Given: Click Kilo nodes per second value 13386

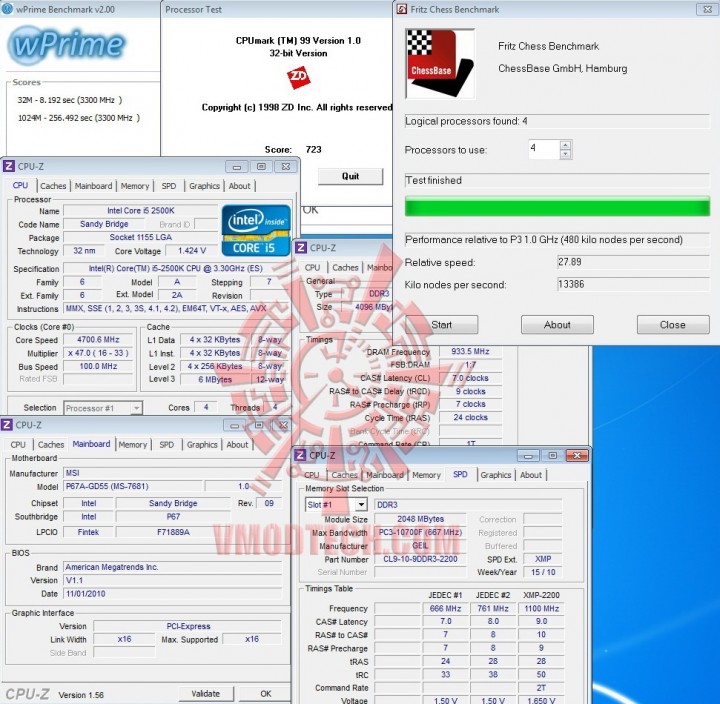Looking at the screenshot, I should click(633, 284).
